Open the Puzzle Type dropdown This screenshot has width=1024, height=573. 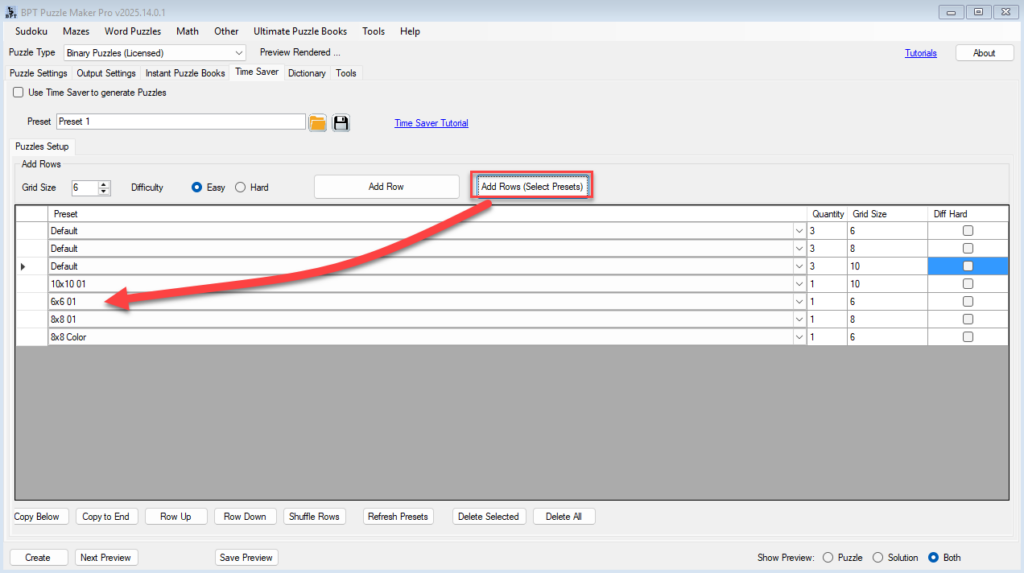238,53
